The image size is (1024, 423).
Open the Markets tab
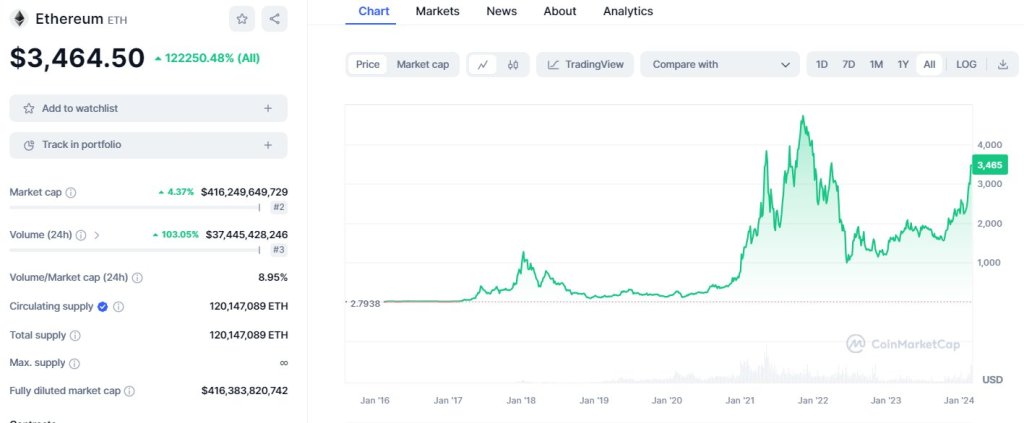(x=437, y=11)
